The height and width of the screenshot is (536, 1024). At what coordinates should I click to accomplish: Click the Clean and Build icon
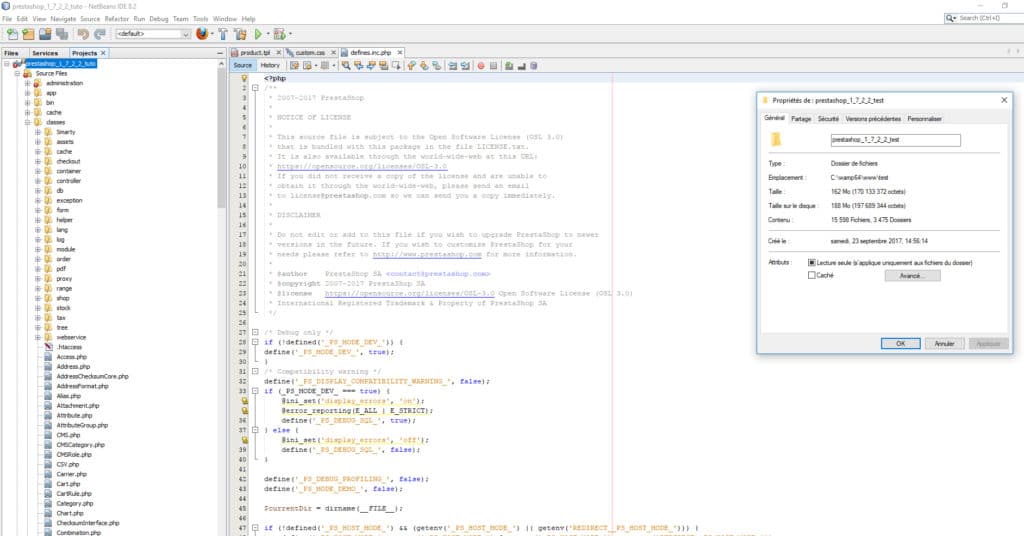tap(240, 34)
